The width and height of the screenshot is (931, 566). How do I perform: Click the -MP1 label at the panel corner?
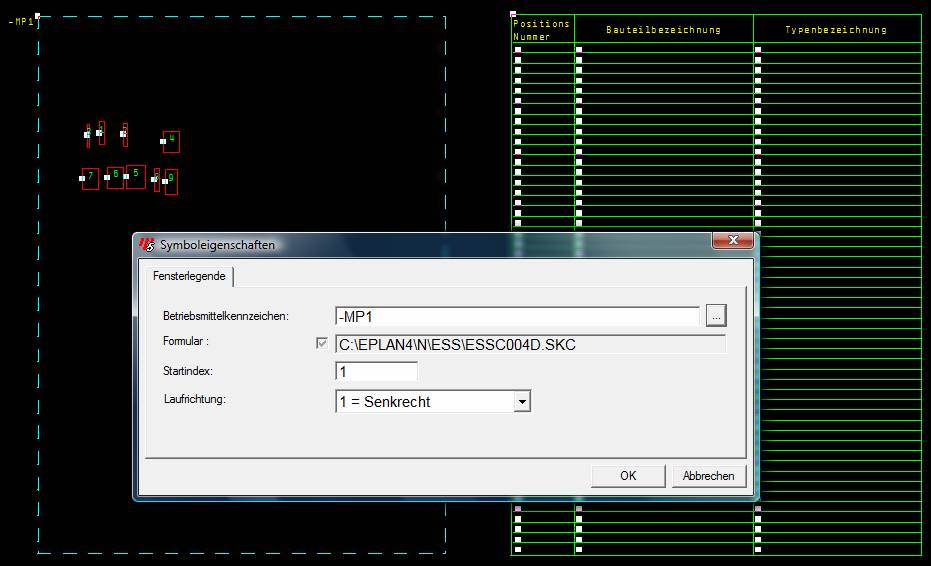21,21
